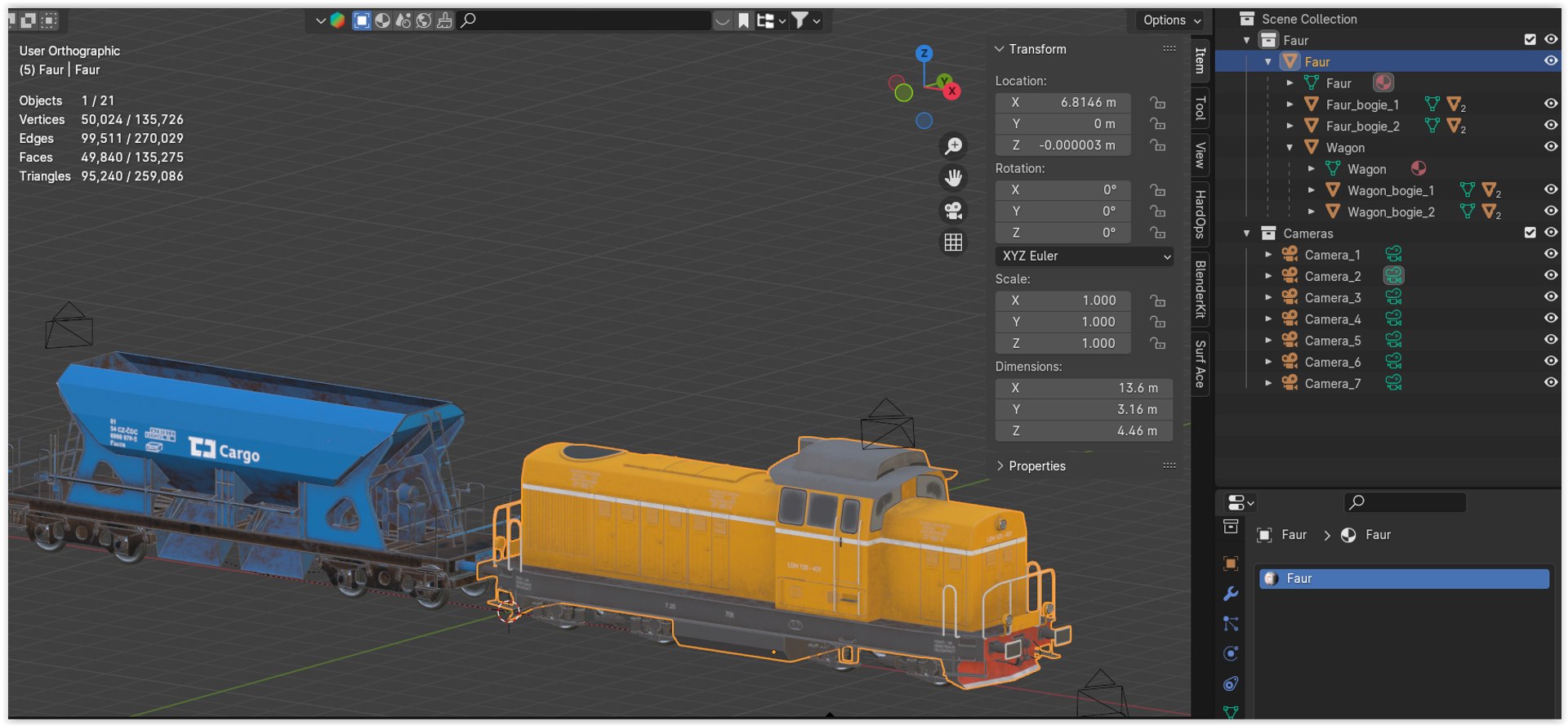Toggle visibility of Cameras collection

(x=1550, y=233)
